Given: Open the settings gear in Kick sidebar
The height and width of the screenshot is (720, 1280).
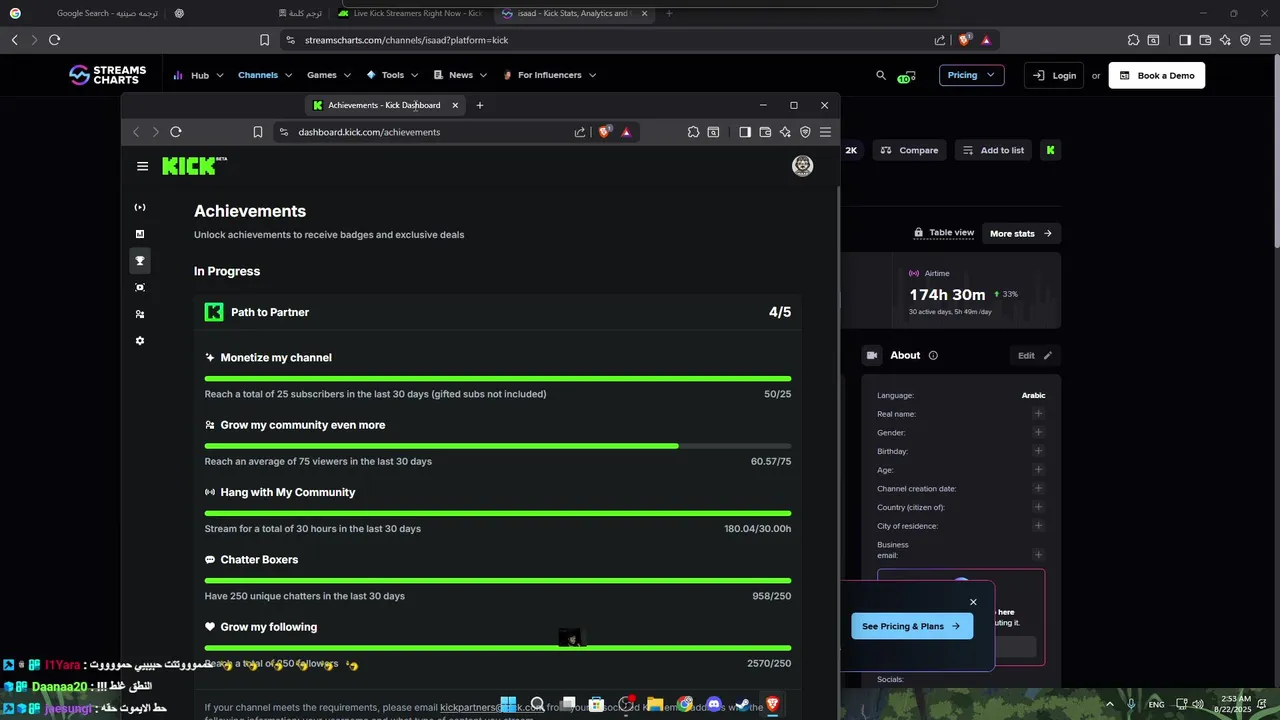Looking at the screenshot, I should tap(140, 341).
